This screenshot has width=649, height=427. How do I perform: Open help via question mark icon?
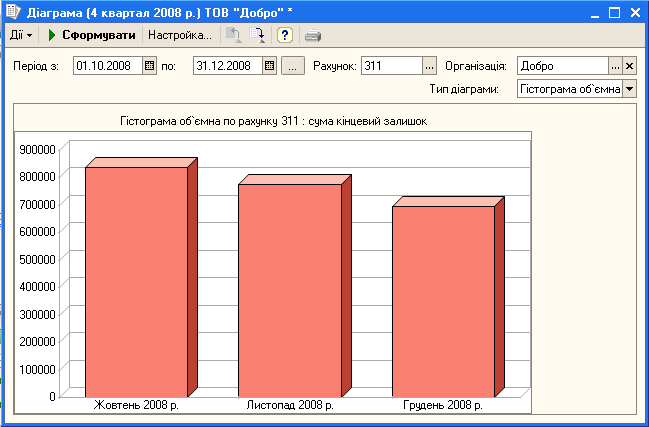285,35
